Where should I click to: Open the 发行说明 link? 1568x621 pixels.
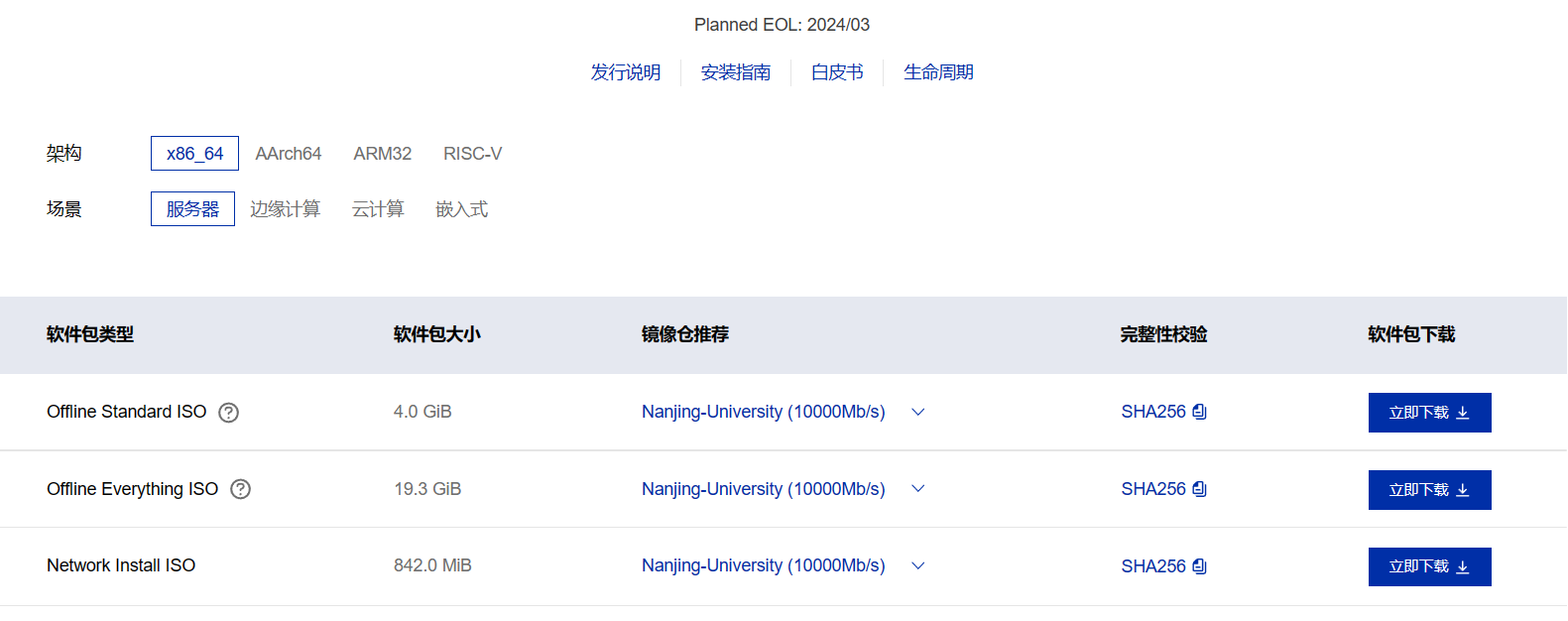click(626, 72)
